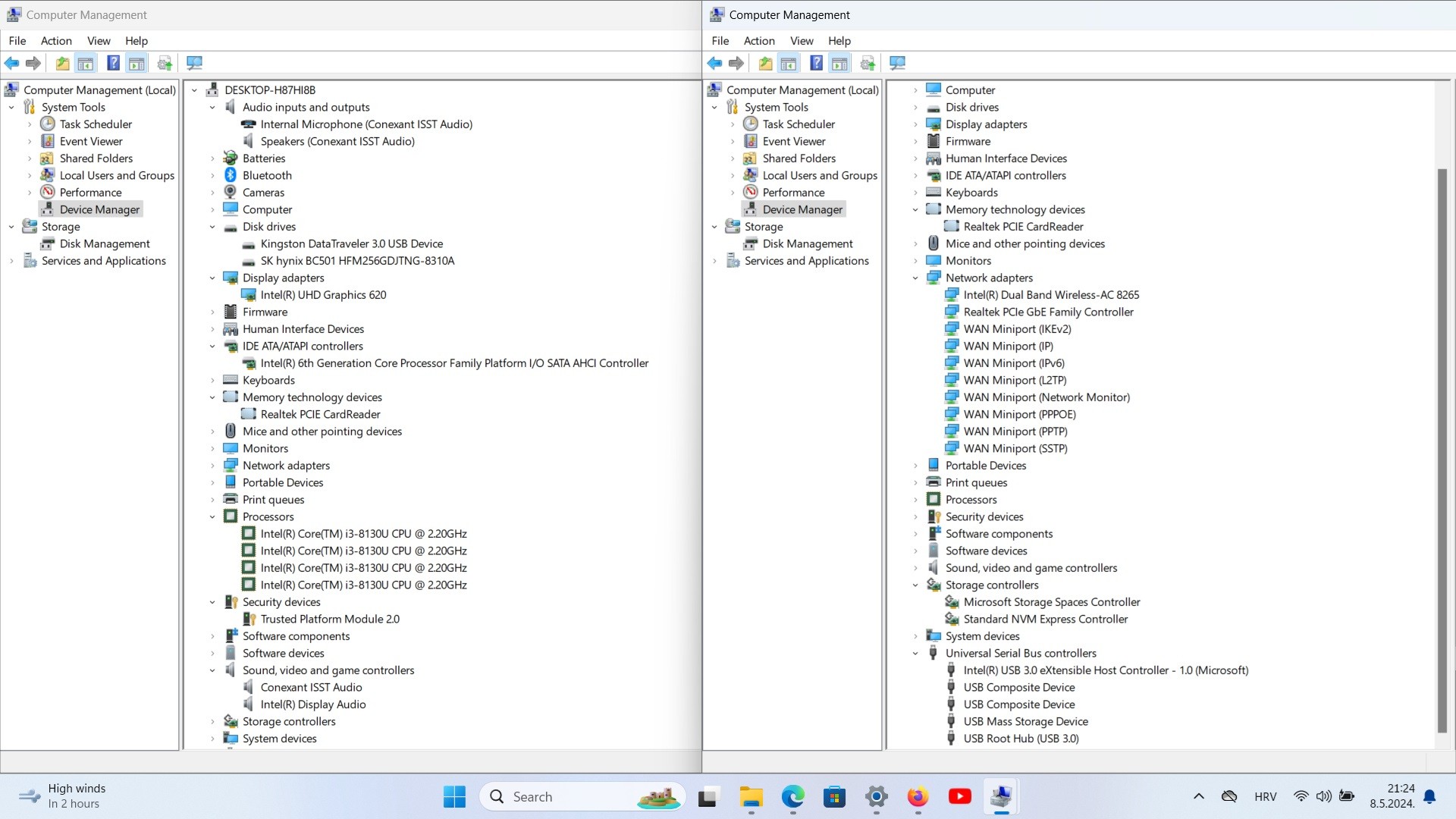
Task: Select Realtek PCIe GbE Family Controller icon
Action: point(952,312)
